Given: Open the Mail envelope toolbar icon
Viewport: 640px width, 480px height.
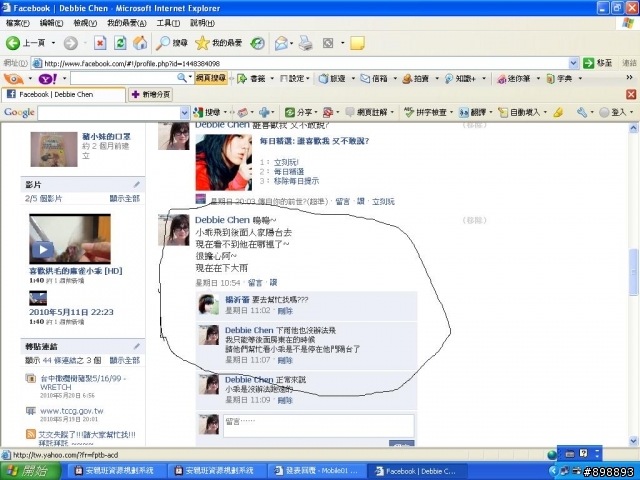Looking at the screenshot, I should [281, 43].
